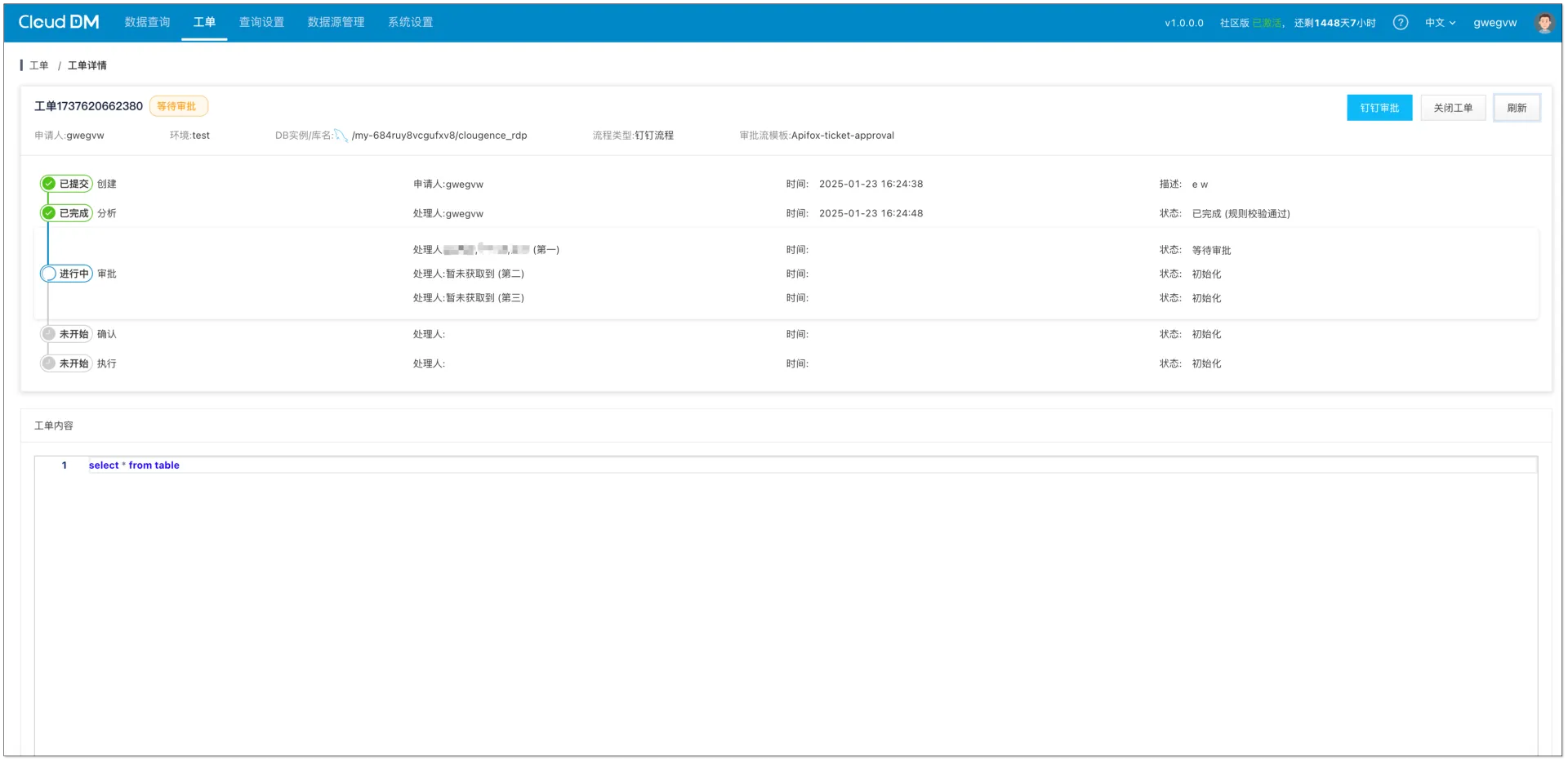Click the 确认 step label

[107, 334]
